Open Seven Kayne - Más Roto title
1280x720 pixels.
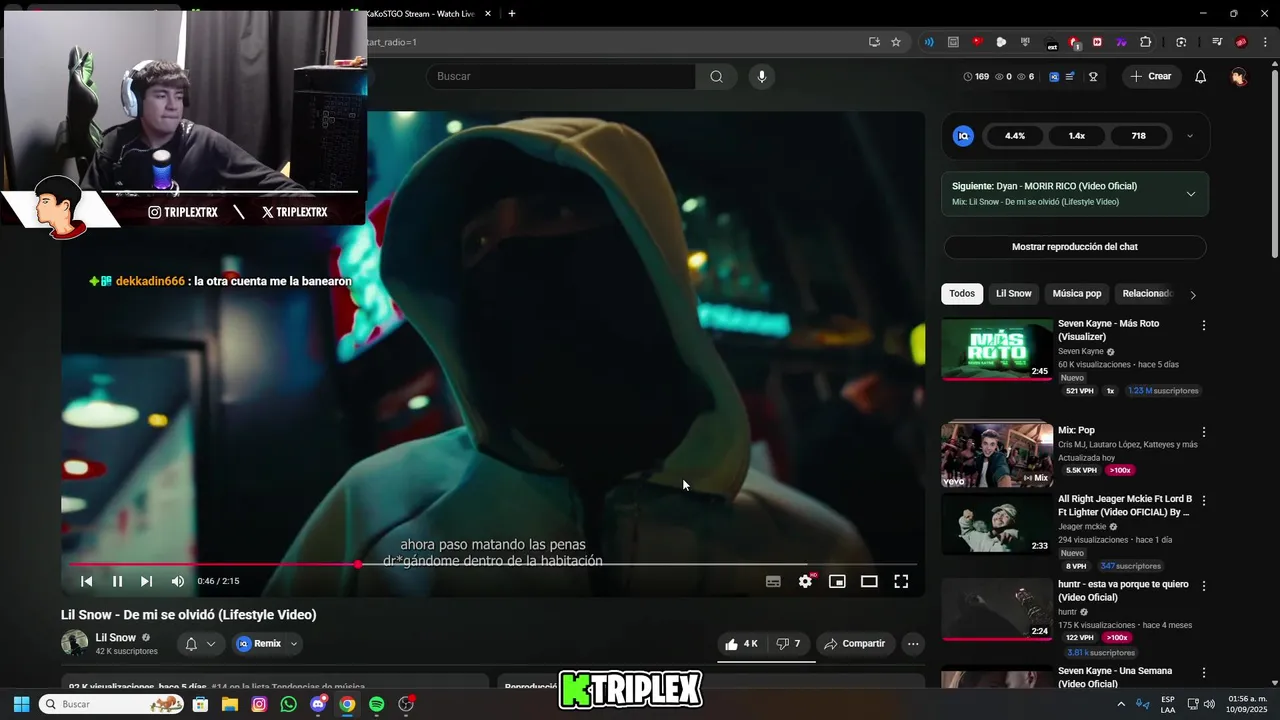1109,330
